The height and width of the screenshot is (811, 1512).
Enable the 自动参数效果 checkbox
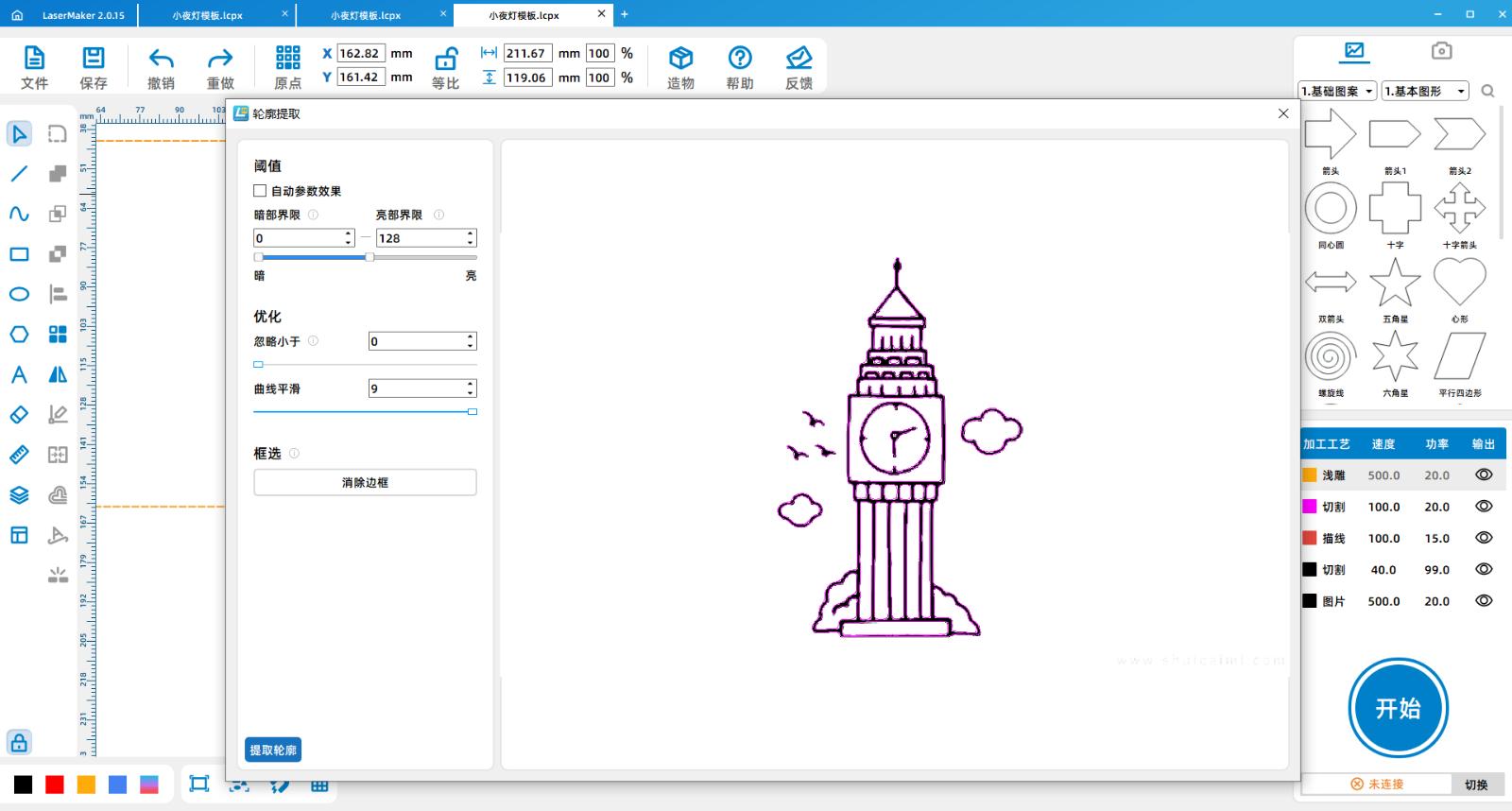pos(260,191)
